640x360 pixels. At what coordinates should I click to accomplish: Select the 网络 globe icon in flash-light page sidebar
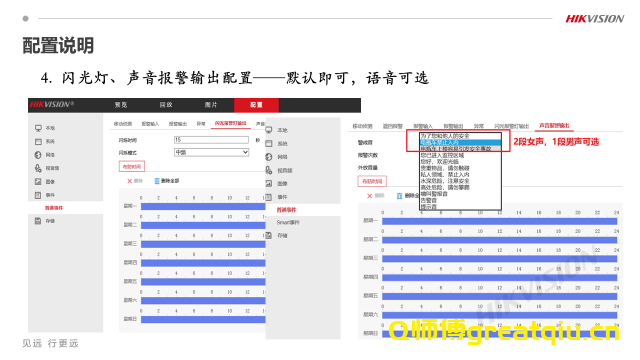coord(38,155)
